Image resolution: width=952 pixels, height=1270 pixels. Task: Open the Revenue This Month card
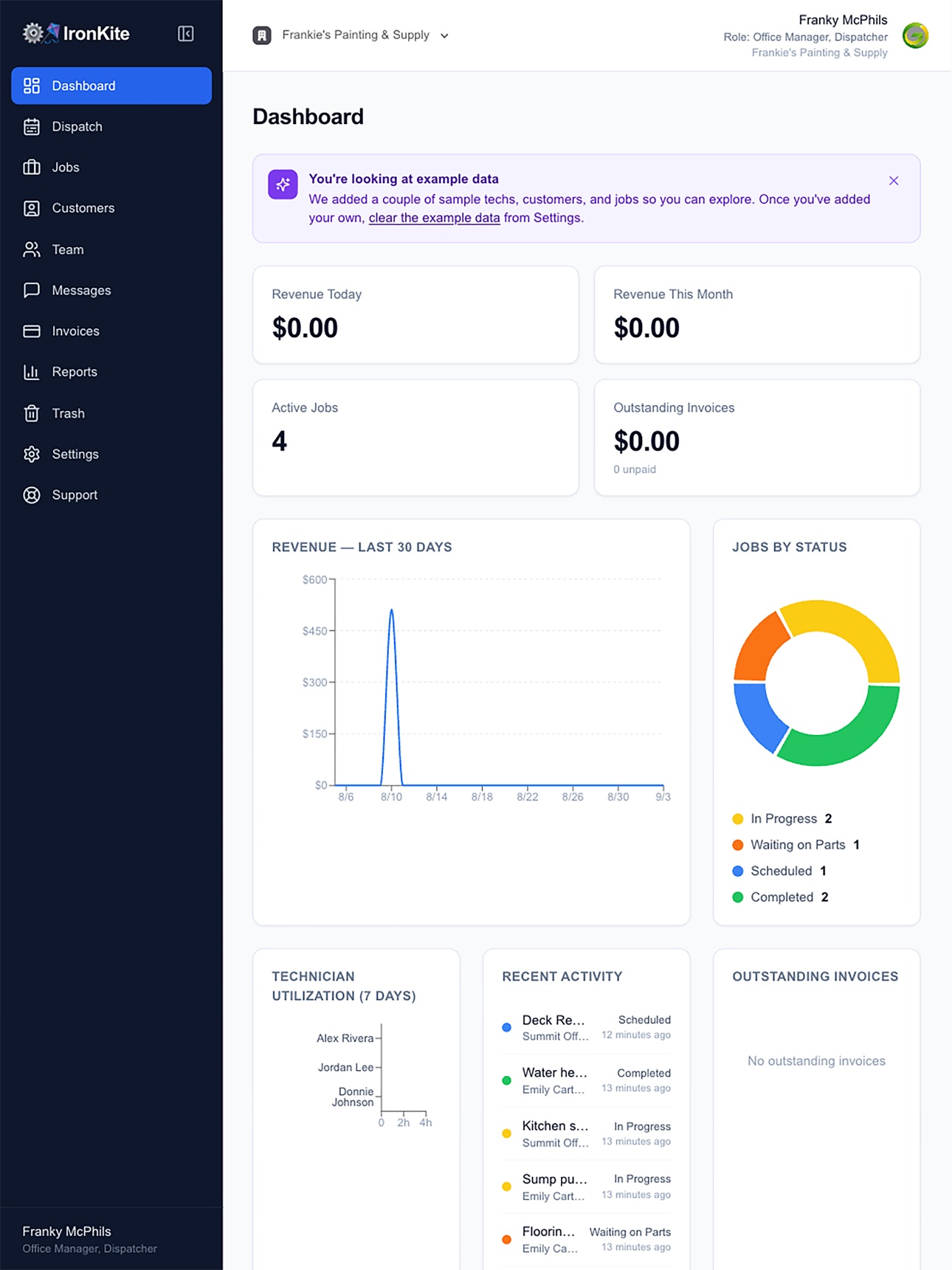757,315
